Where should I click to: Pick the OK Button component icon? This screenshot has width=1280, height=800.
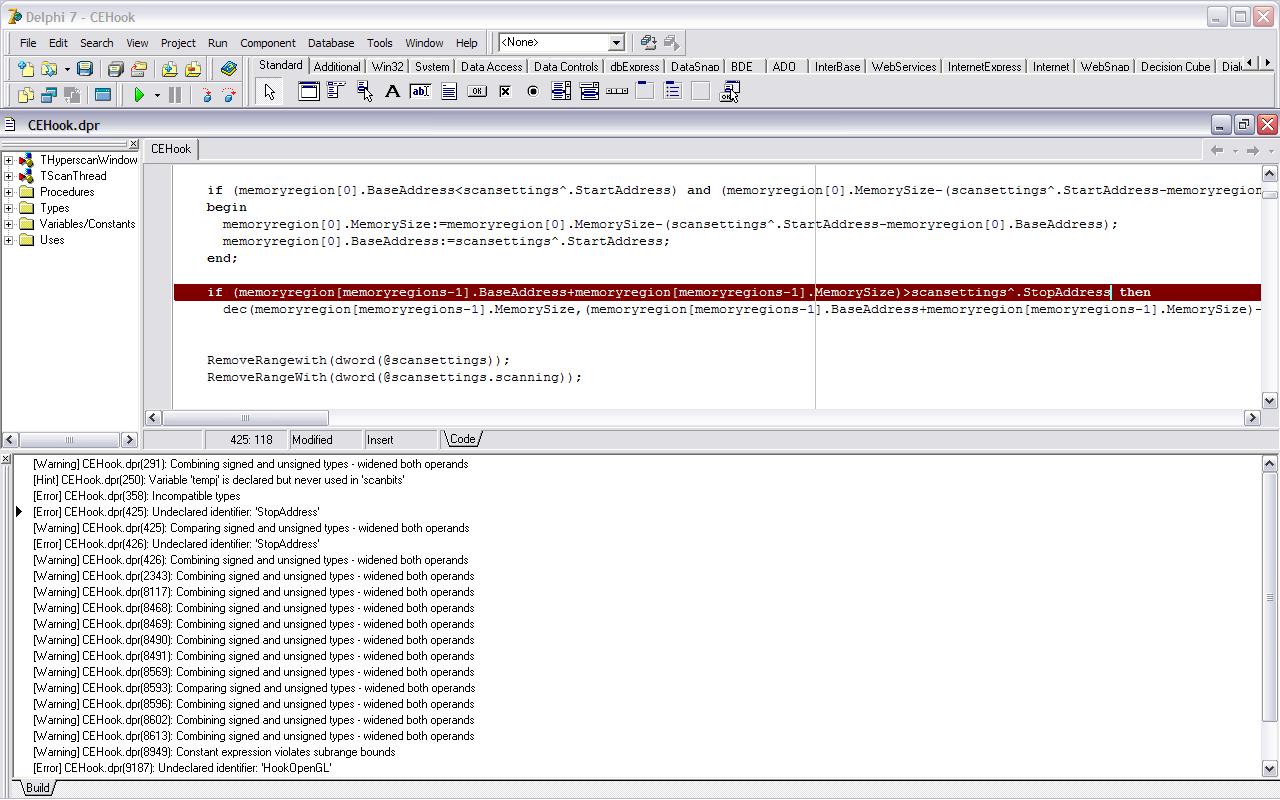coord(477,92)
